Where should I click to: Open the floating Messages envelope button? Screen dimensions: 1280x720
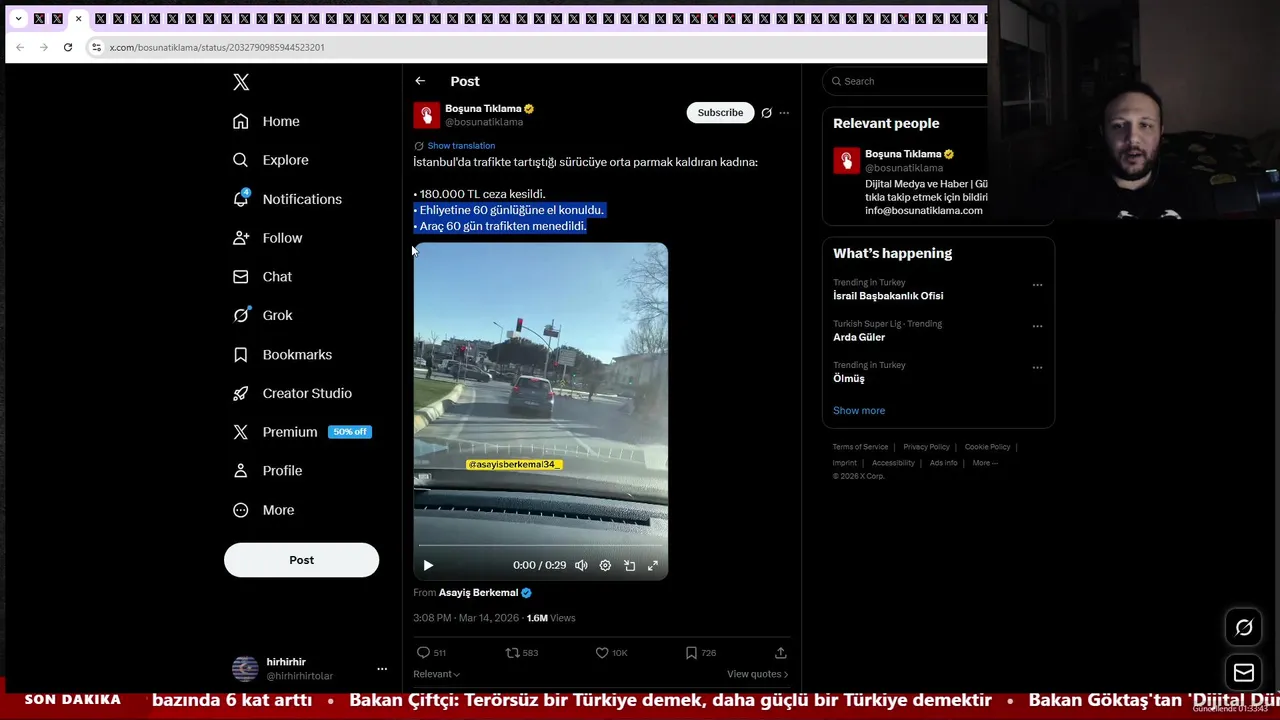(1244, 673)
